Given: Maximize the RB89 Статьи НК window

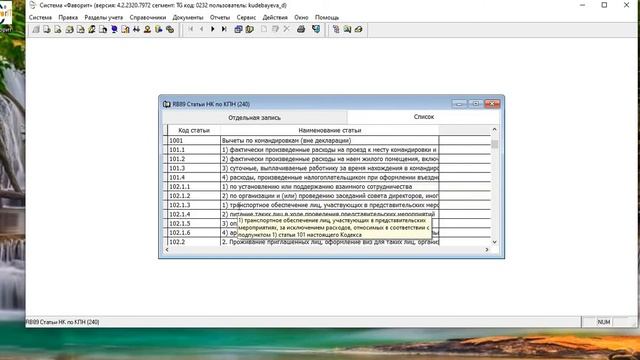Looking at the screenshot, I should click(476, 104).
